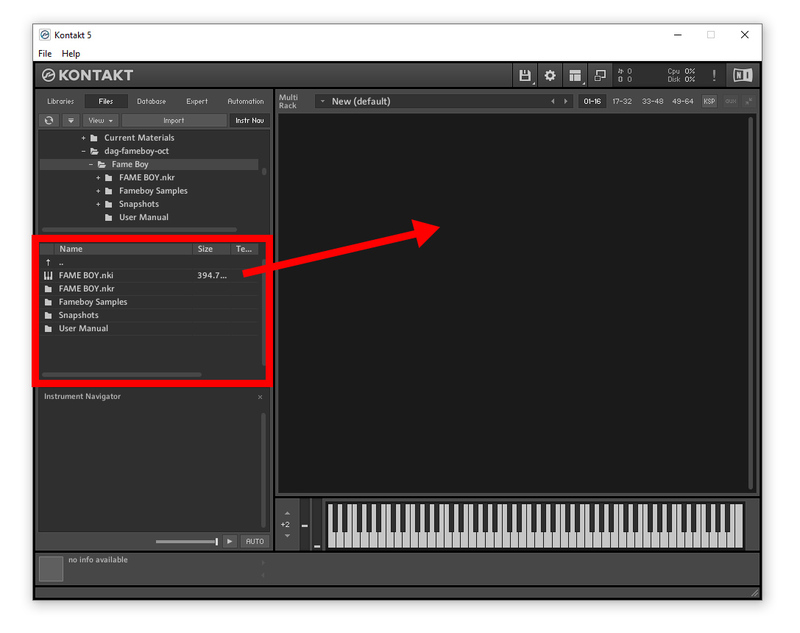Open Kontakt options gear settings
The image size is (800, 633).
click(549, 75)
